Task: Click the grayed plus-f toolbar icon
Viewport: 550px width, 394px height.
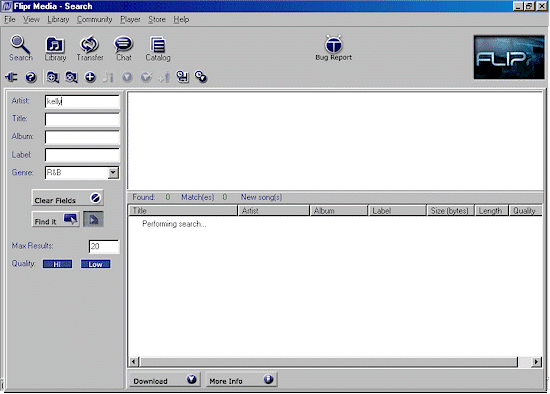Action: pos(164,77)
